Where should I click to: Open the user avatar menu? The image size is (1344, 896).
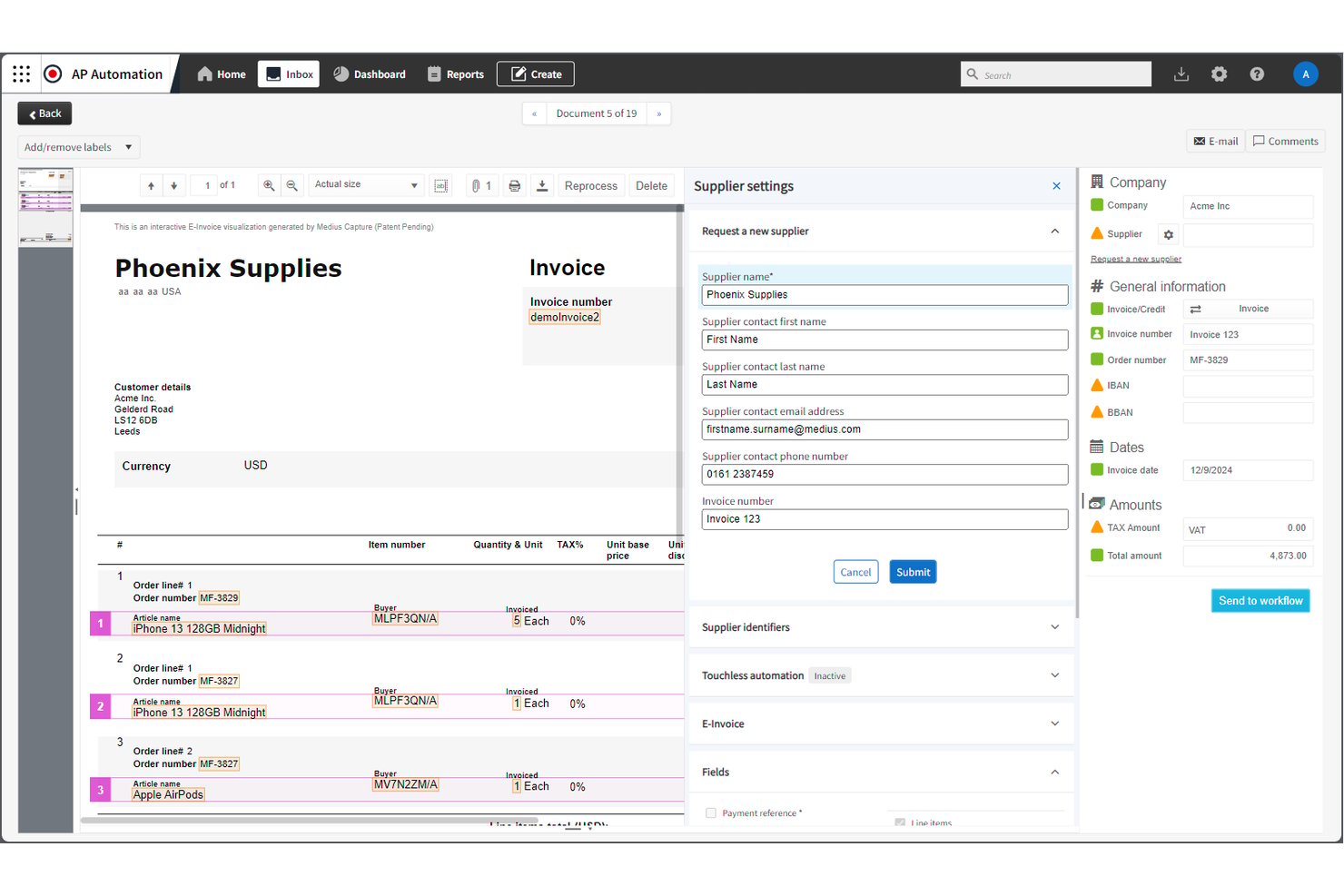point(1306,74)
